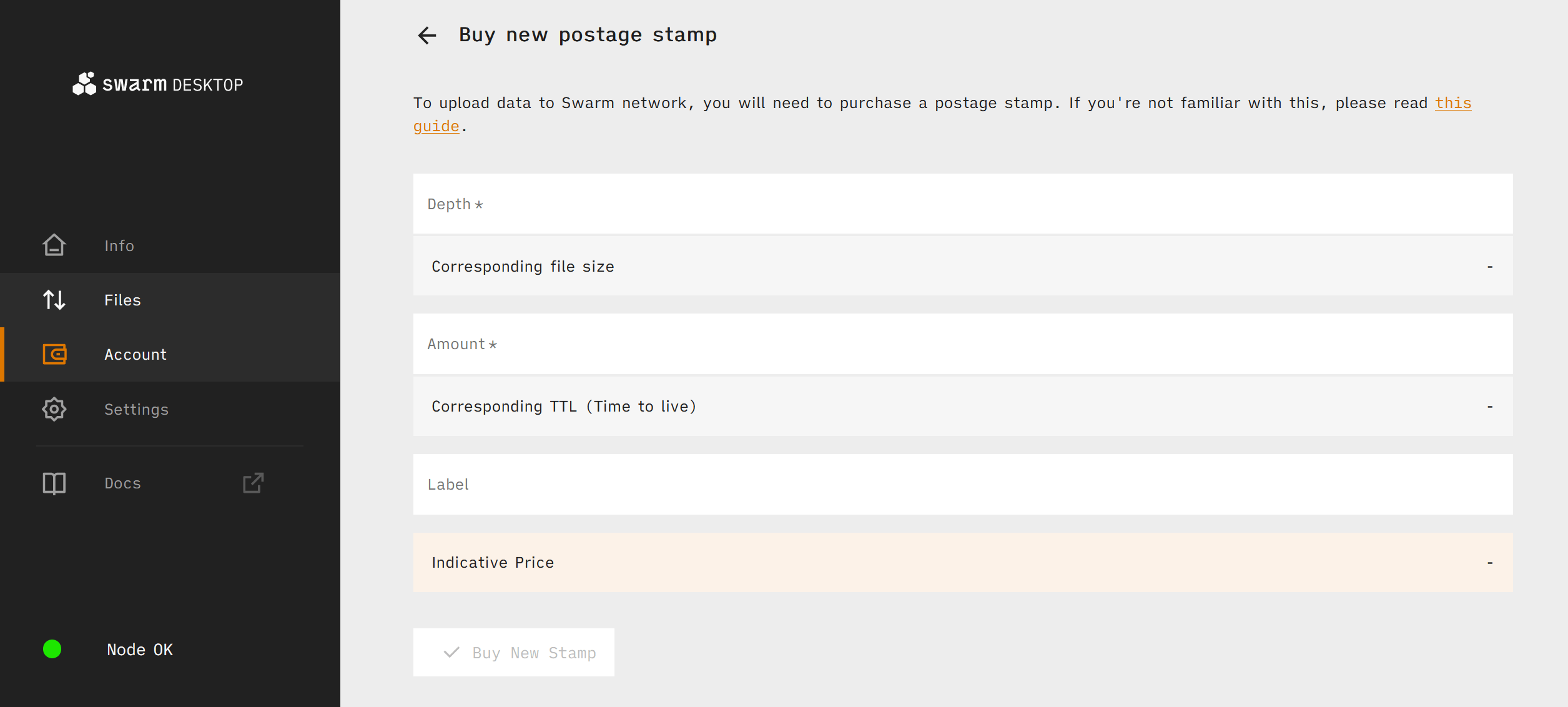Select the Label text field
The image size is (1568, 707).
962,484
